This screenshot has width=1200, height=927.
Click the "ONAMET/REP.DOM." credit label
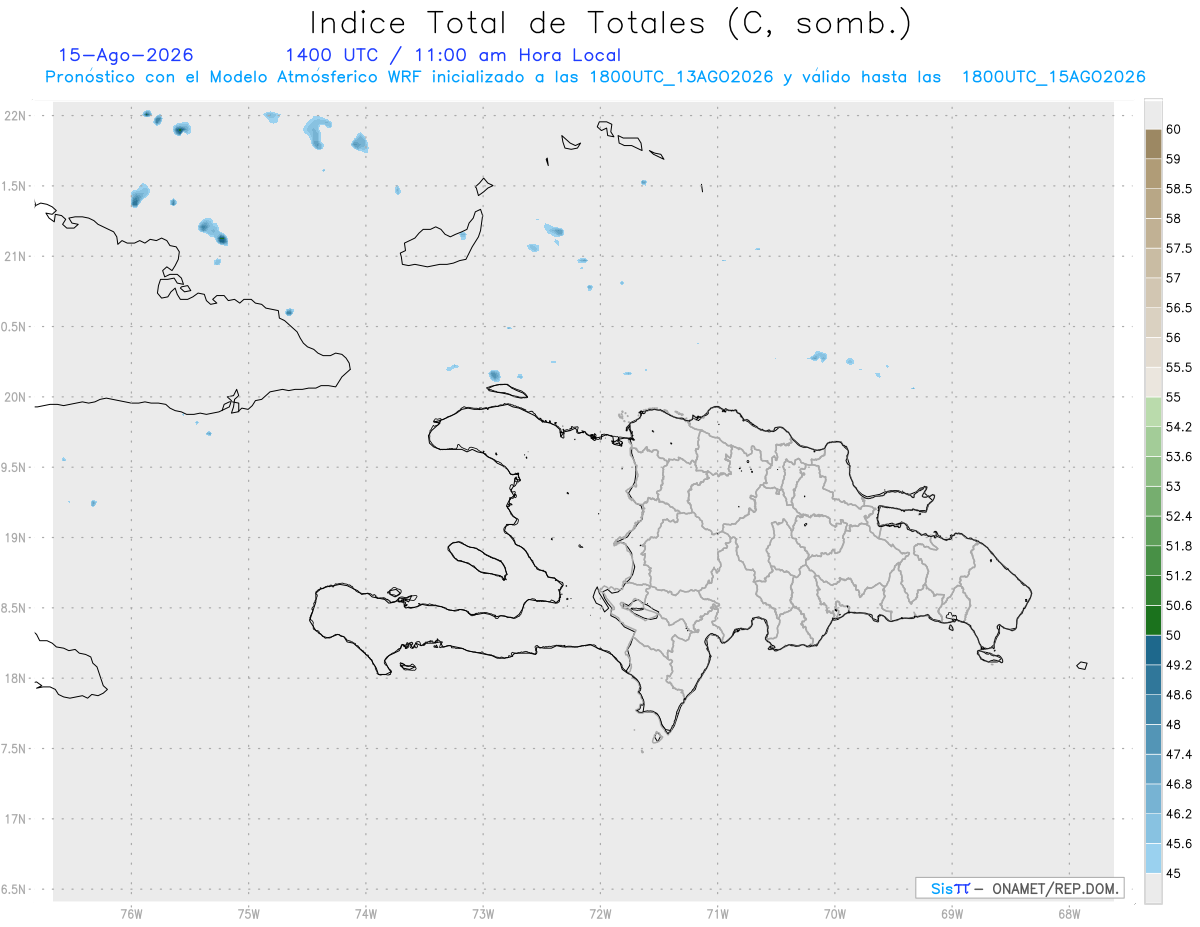coord(1056,888)
